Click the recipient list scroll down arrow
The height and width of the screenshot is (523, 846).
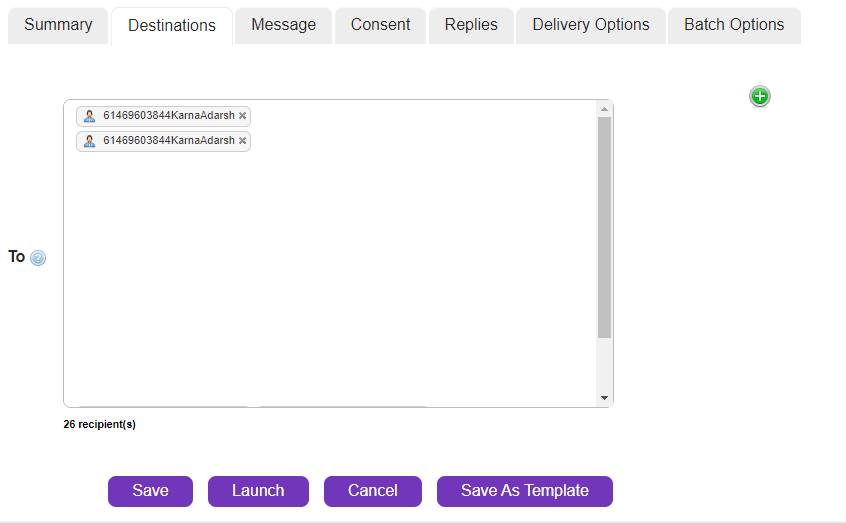click(604, 398)
